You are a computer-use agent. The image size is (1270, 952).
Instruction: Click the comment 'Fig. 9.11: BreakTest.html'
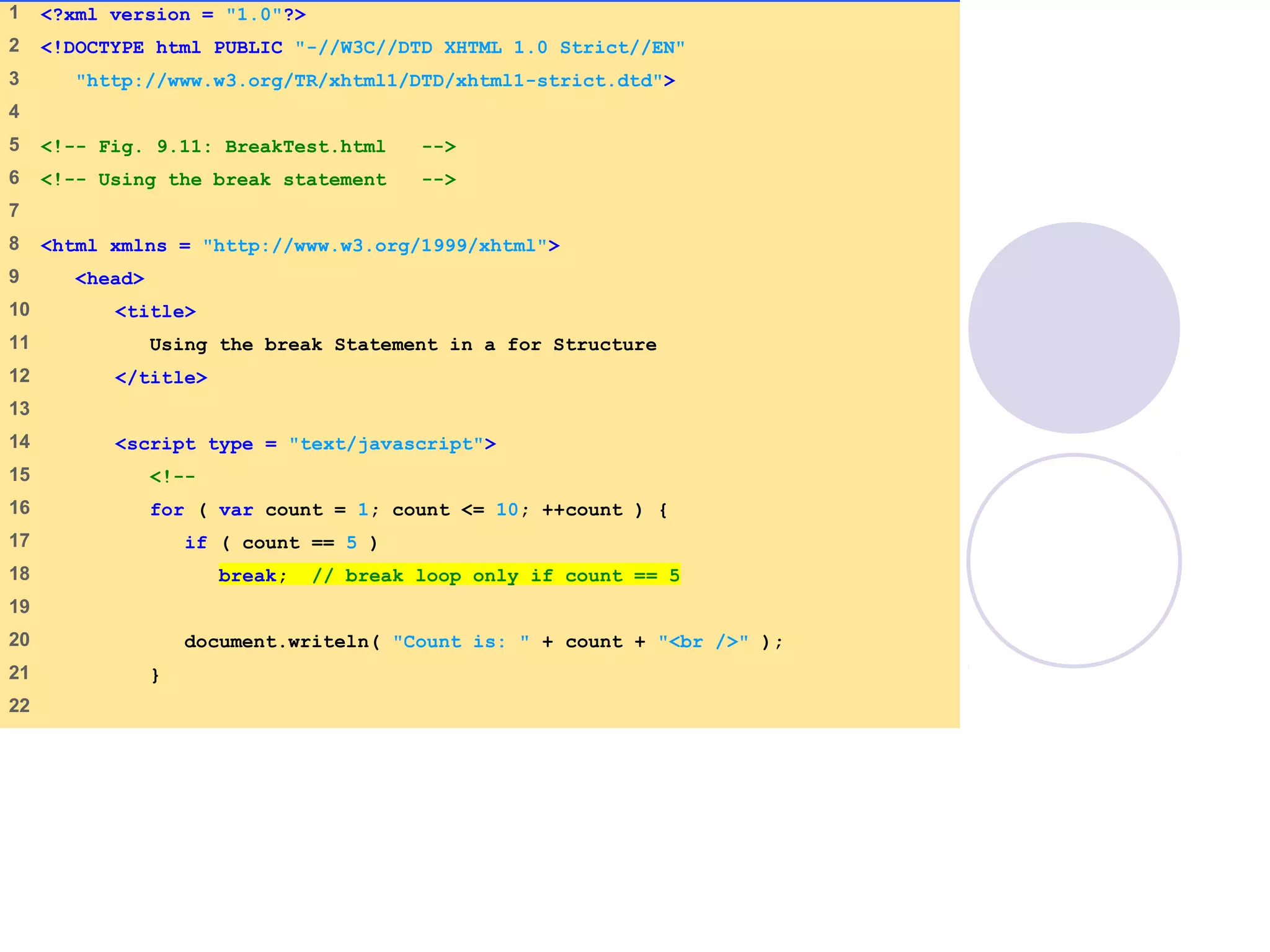point(248,147)
